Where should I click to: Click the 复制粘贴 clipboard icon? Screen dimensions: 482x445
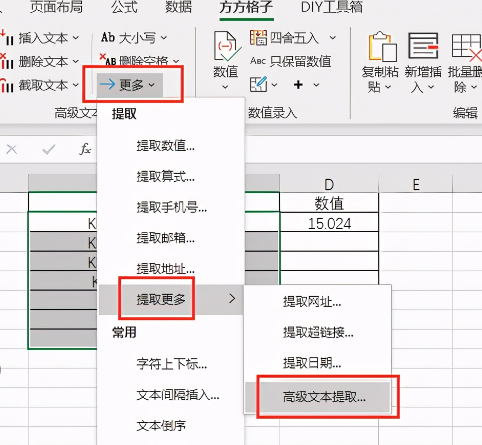(382, 46)
